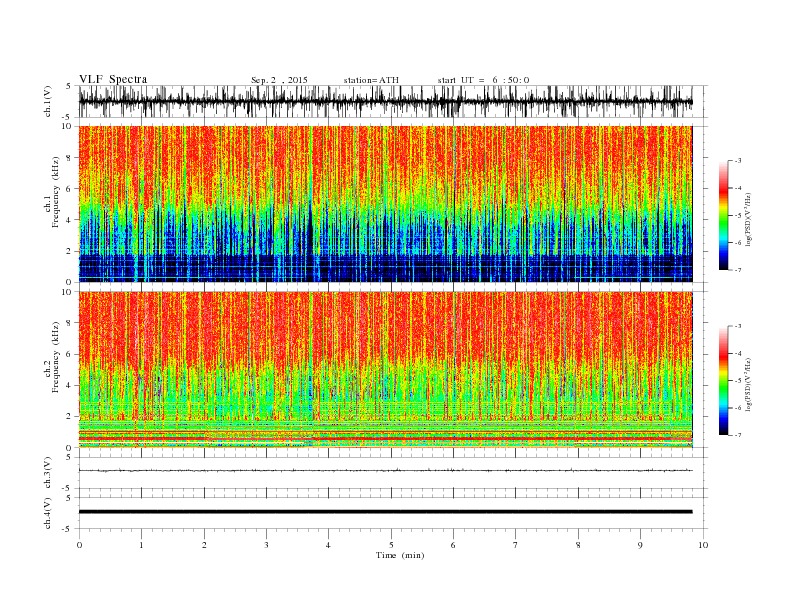The image size is (792, 612).
Task: Click ch.2 spectrogram colorbar
Action: [724, 381]
